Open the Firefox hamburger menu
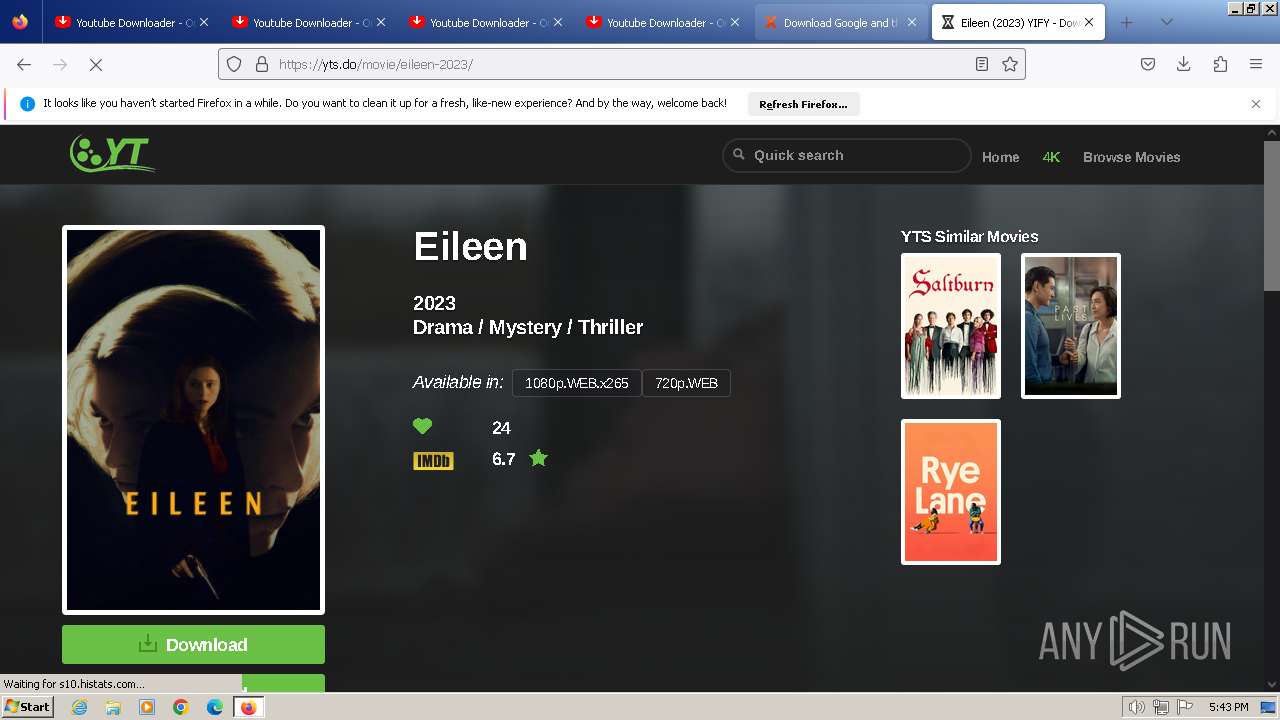 coord(1256,64)
